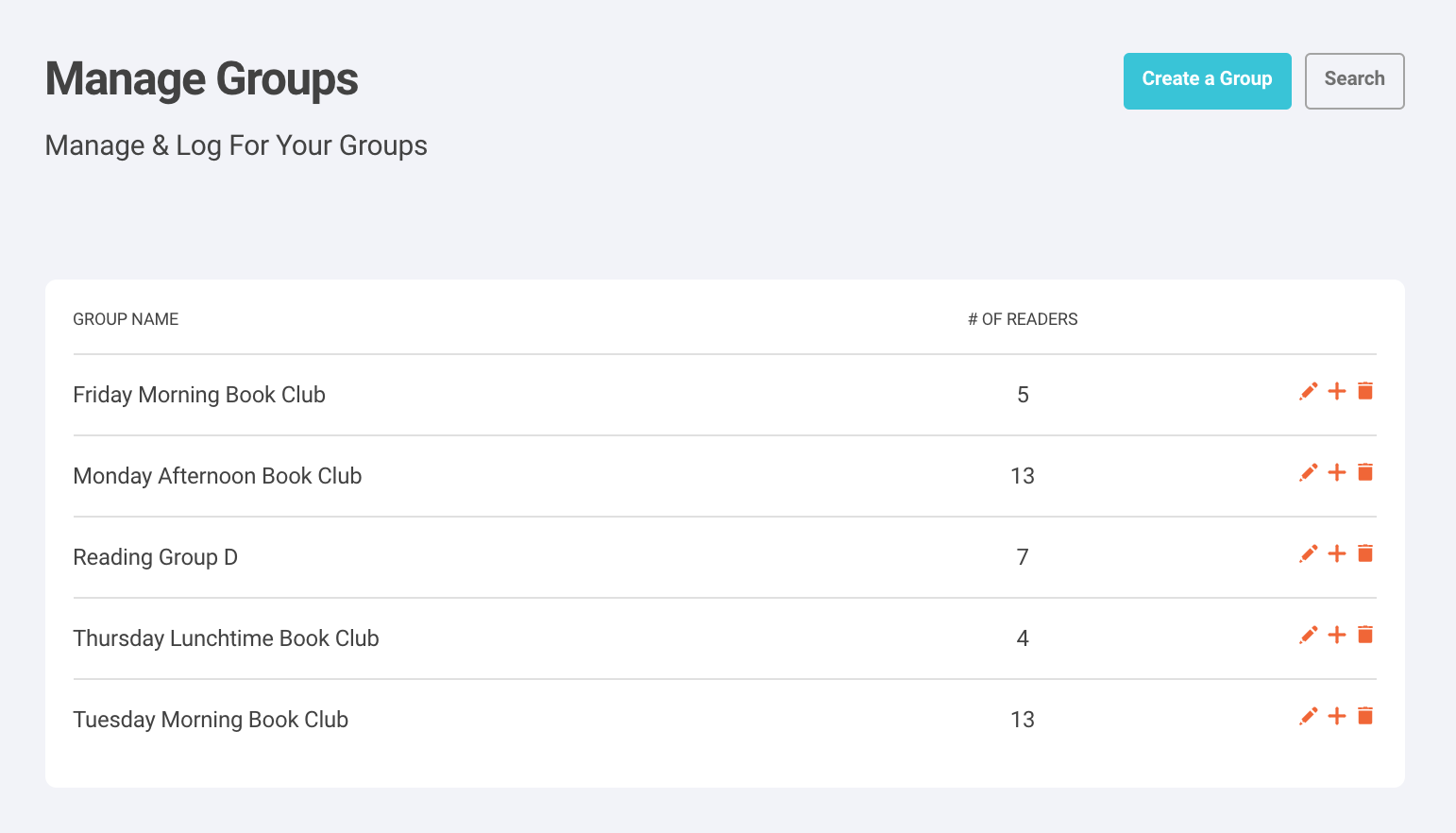
Task: Add a reader to Tuesday Morning Book Club
Action: click(x=1337, y=716)
